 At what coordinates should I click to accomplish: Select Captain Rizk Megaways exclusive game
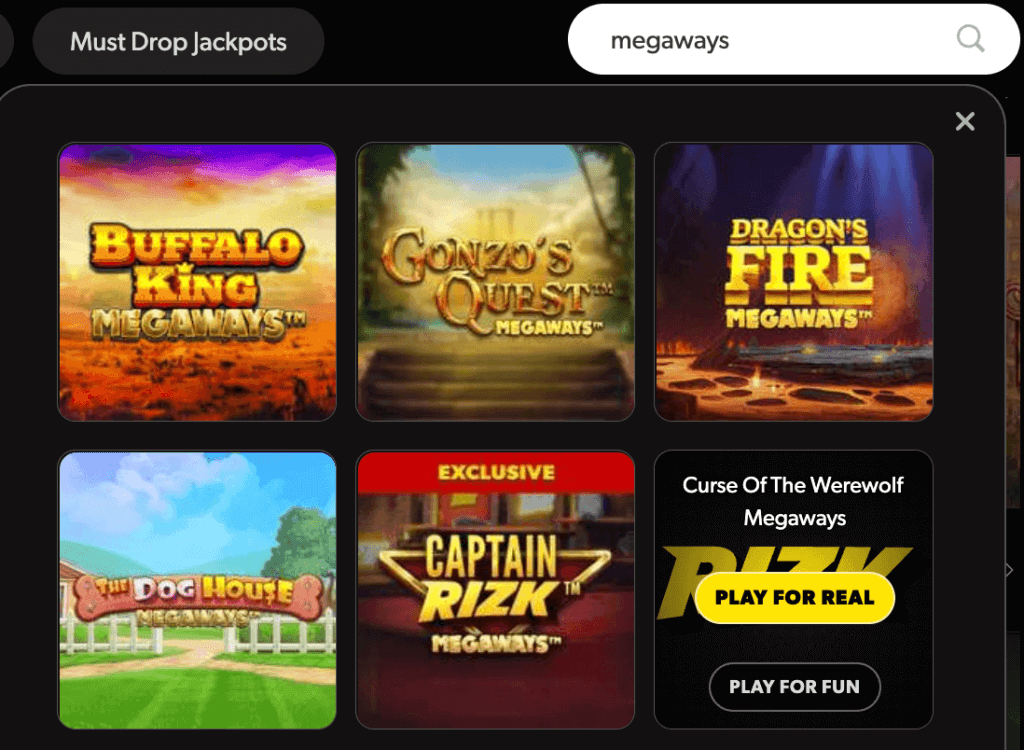click(495, 590)
